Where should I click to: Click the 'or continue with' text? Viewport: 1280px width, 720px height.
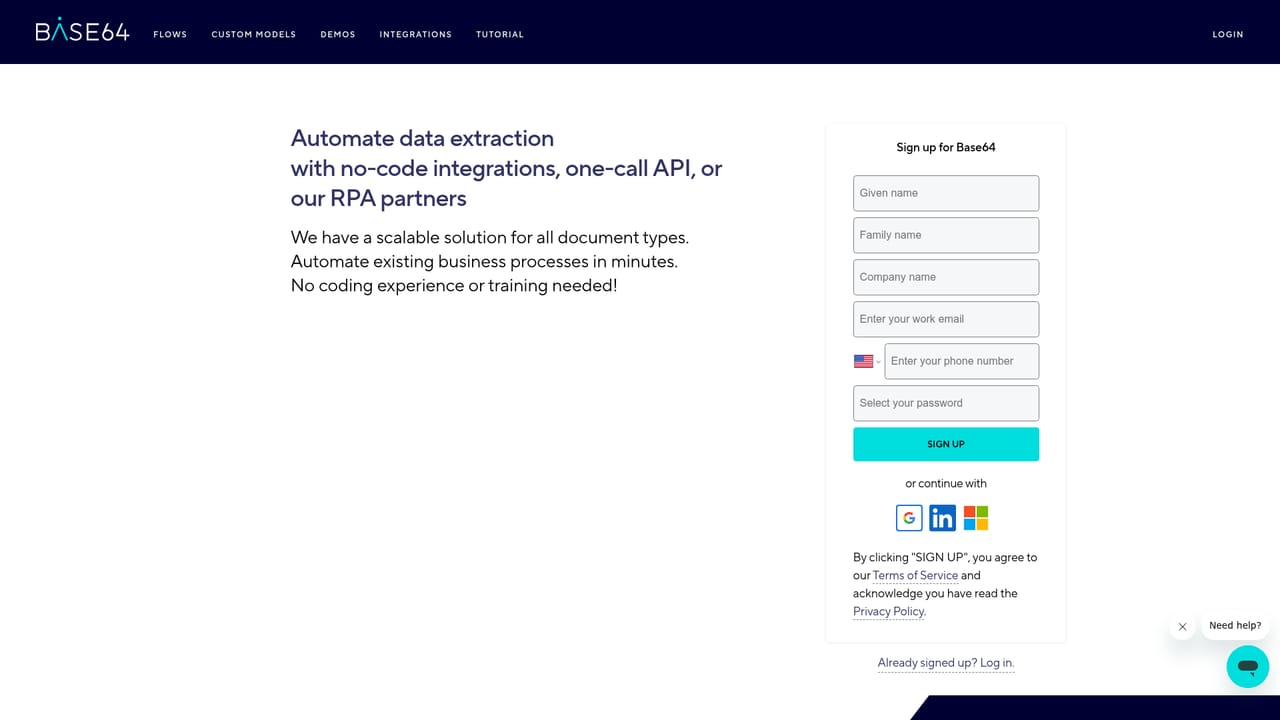[946, 483]
